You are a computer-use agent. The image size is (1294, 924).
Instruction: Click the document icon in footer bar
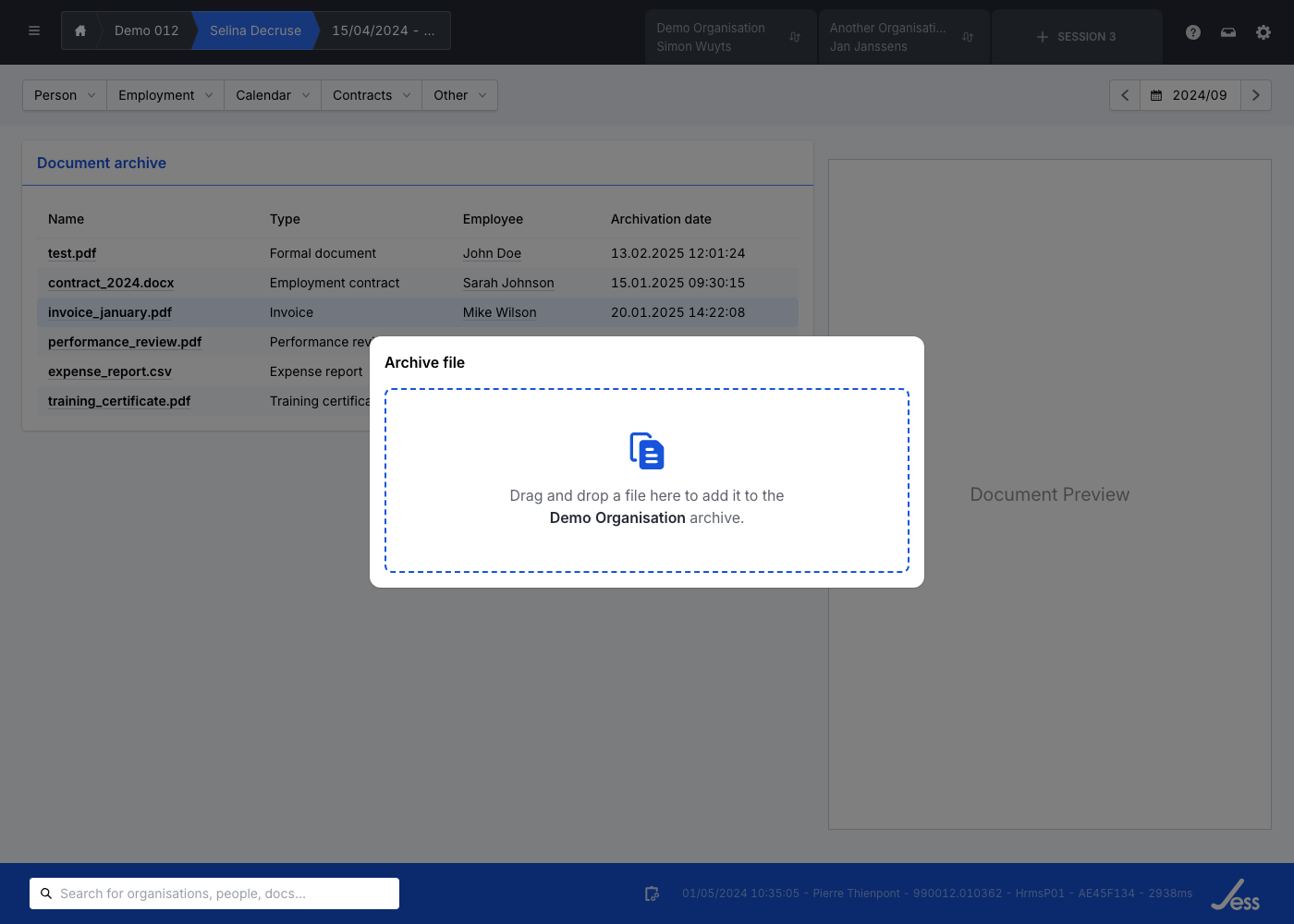(652, 894)
